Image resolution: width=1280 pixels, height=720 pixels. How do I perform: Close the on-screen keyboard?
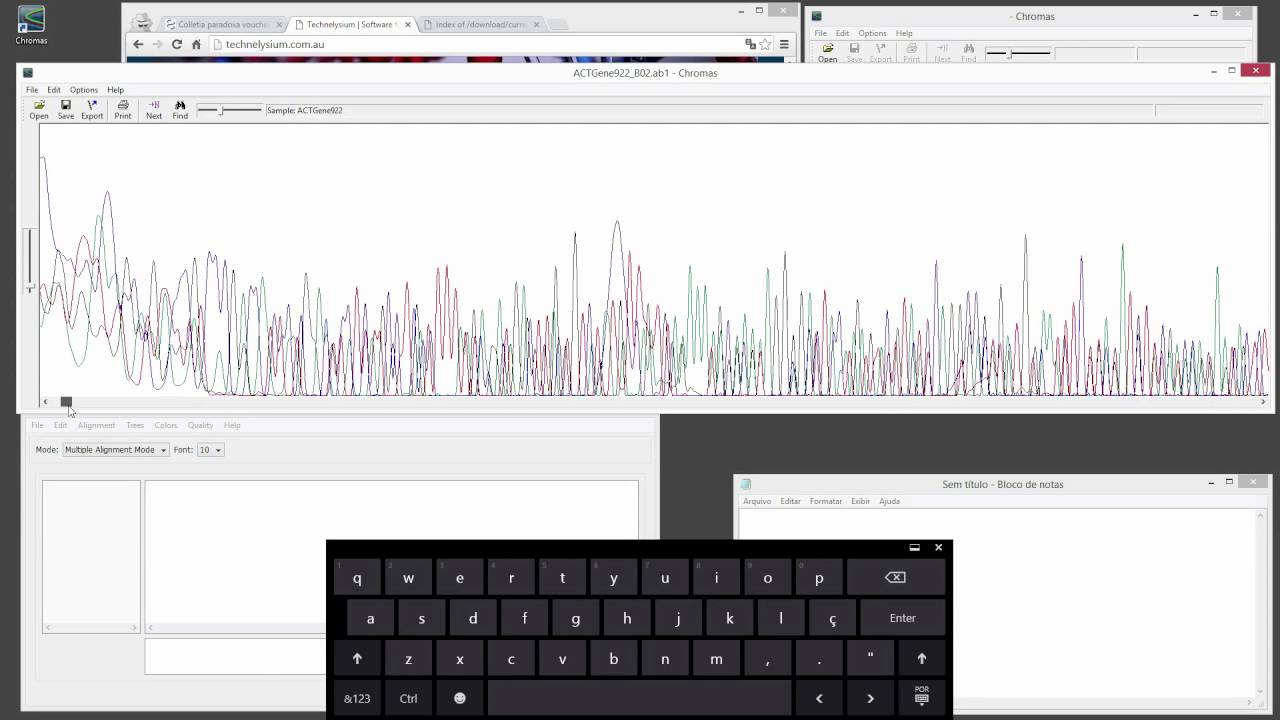938,547
